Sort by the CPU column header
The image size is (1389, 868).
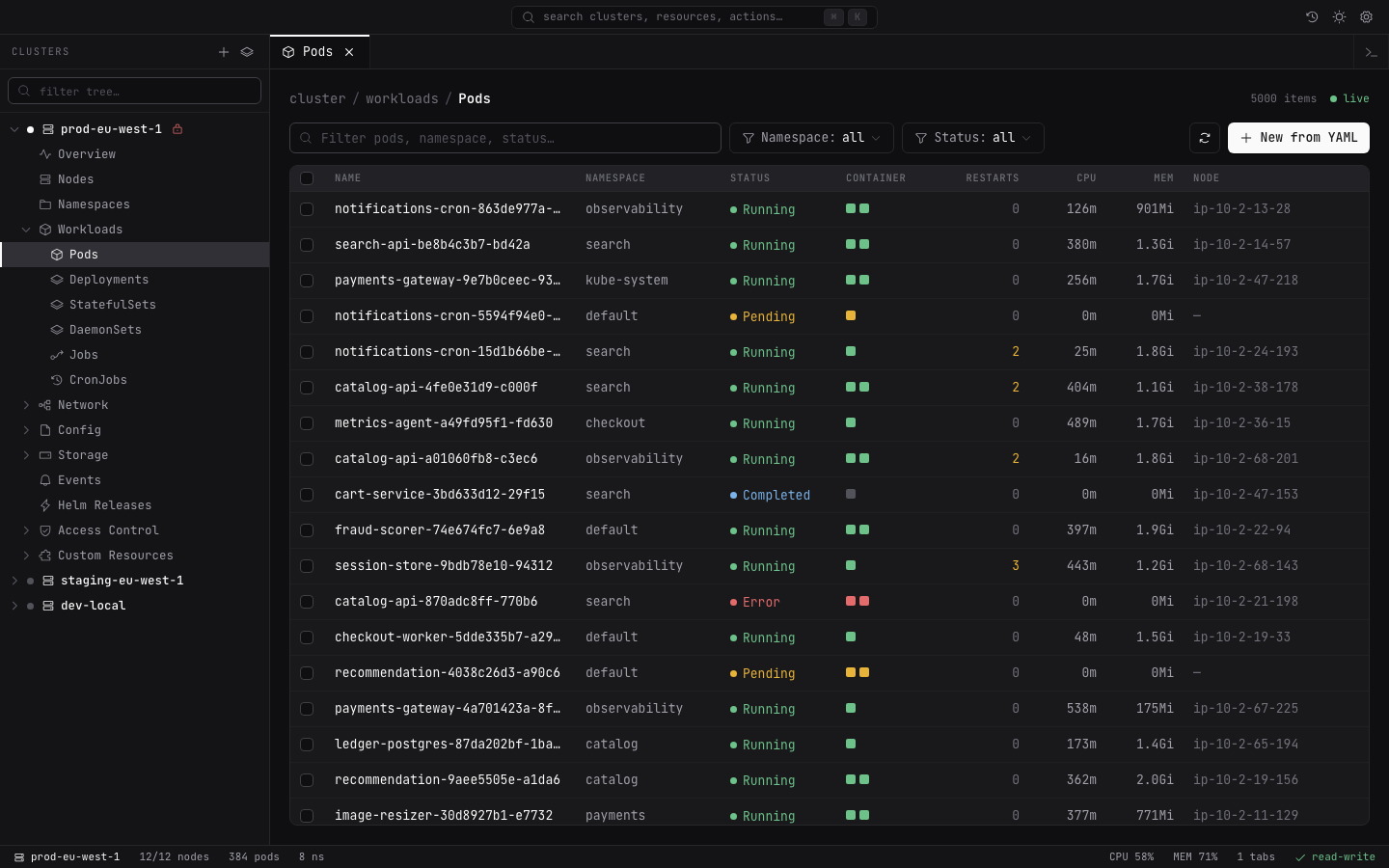click(x=1086, y=178)
